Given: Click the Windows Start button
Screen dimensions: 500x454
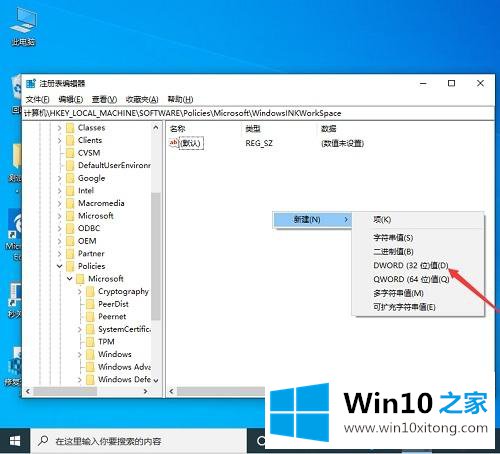Looking at the screenshot, I should (x=15, y=441).
